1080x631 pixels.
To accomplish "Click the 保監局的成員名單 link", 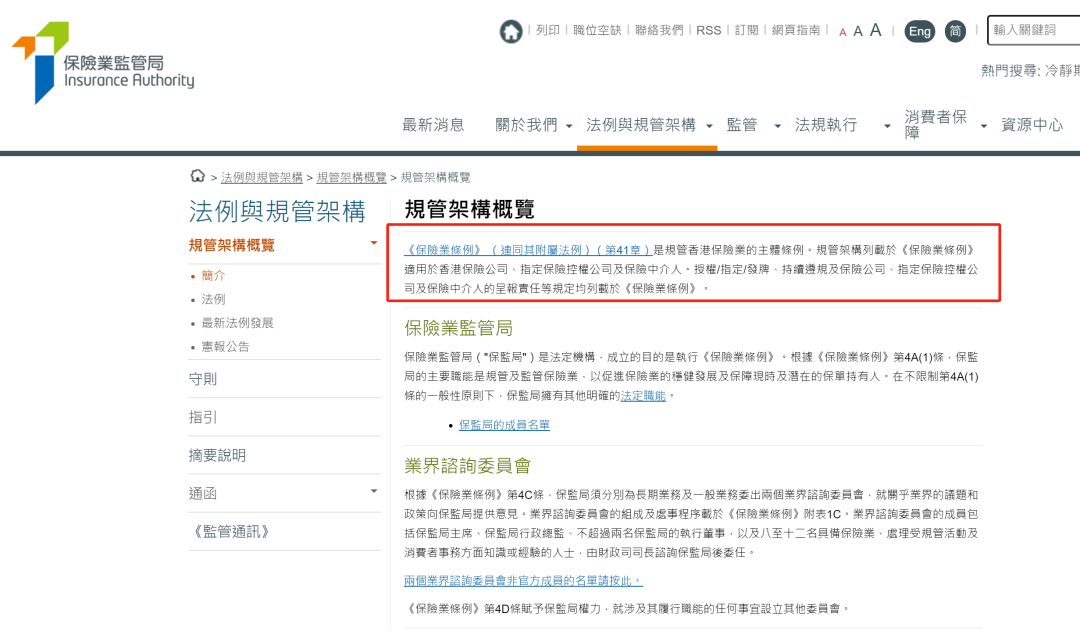I will pos(504,425).
